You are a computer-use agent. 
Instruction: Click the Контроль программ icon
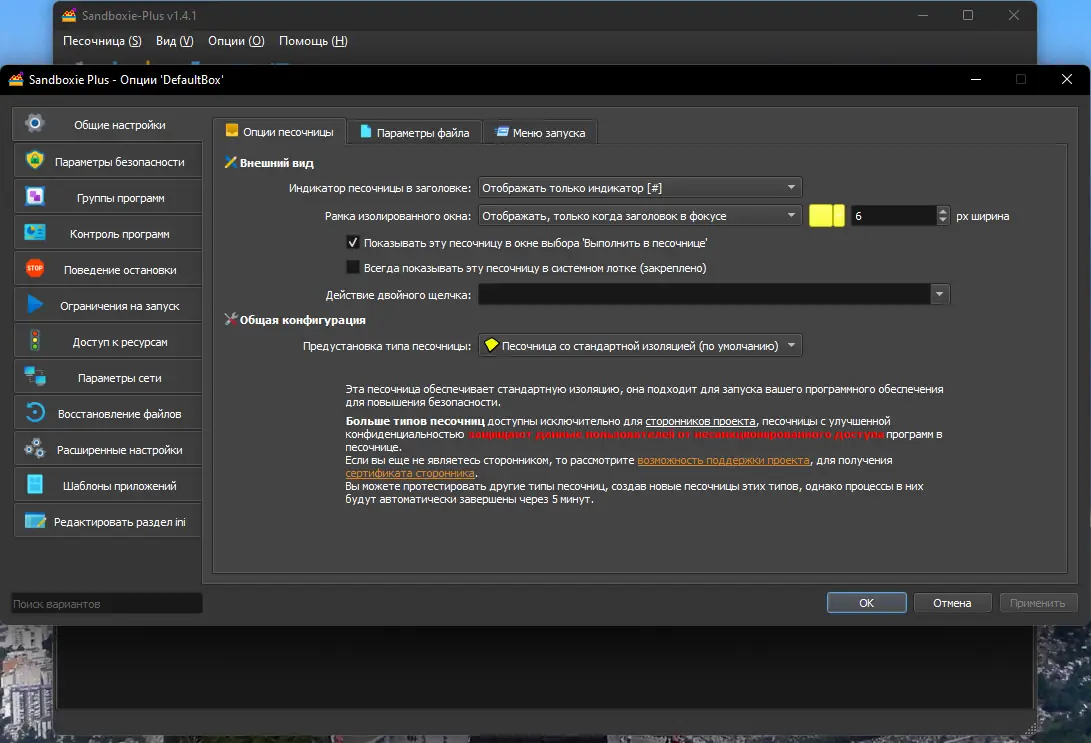(34, 233)
